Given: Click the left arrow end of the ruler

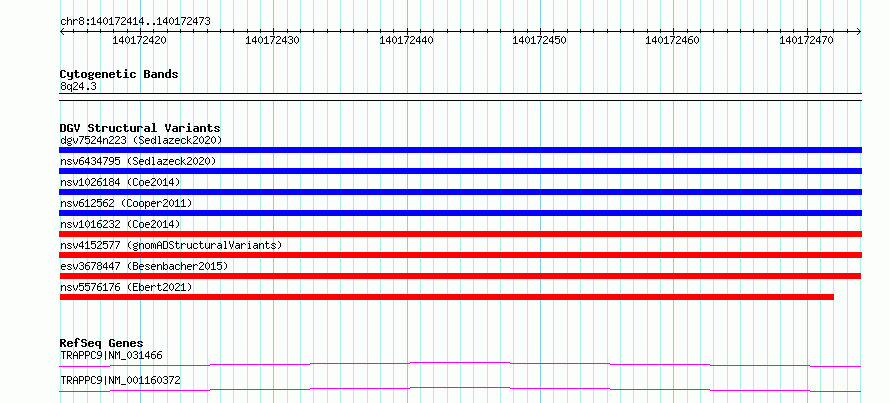Looking at the screenshot, I should pos(62,31).
